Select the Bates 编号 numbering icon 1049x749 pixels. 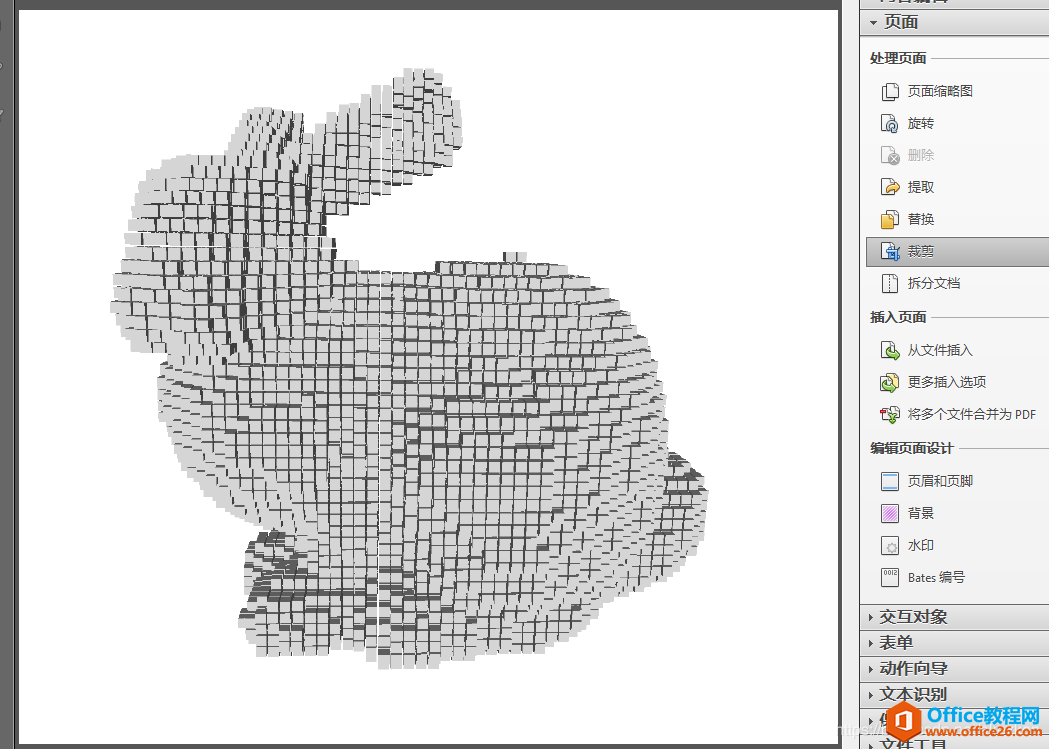point(890,578)
